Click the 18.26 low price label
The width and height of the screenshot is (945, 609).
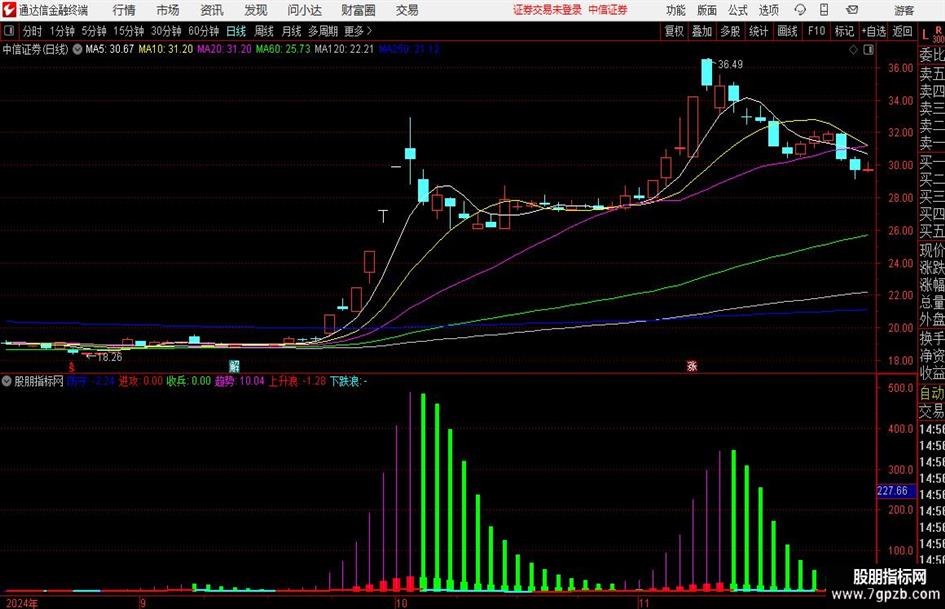tap(110, 357)
